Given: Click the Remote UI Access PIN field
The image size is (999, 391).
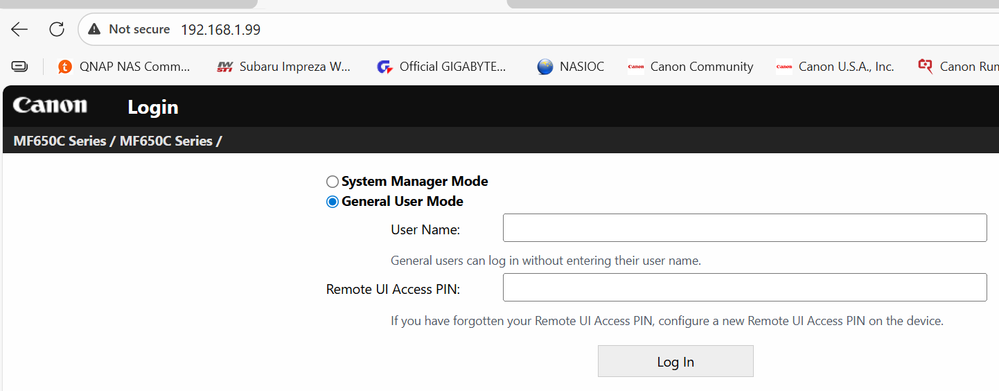Looking at the screenshot, I should (x=745, y=287).
